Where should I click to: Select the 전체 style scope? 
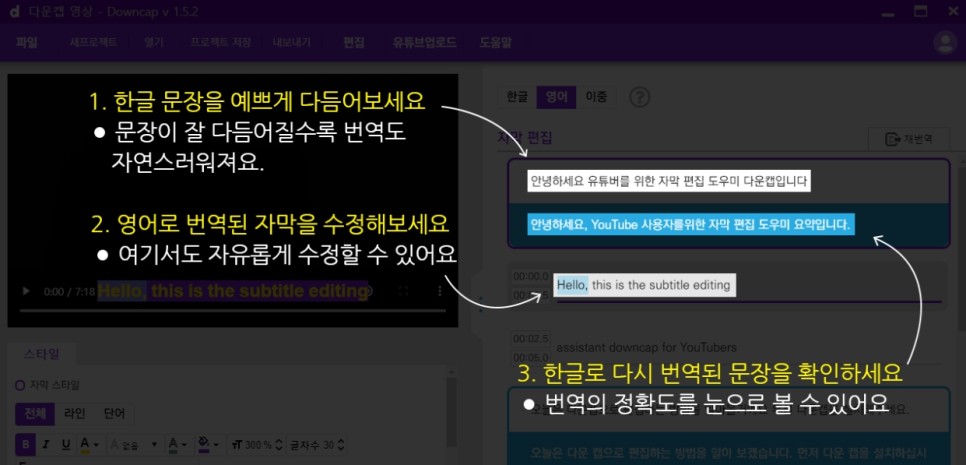pos(34,414)
